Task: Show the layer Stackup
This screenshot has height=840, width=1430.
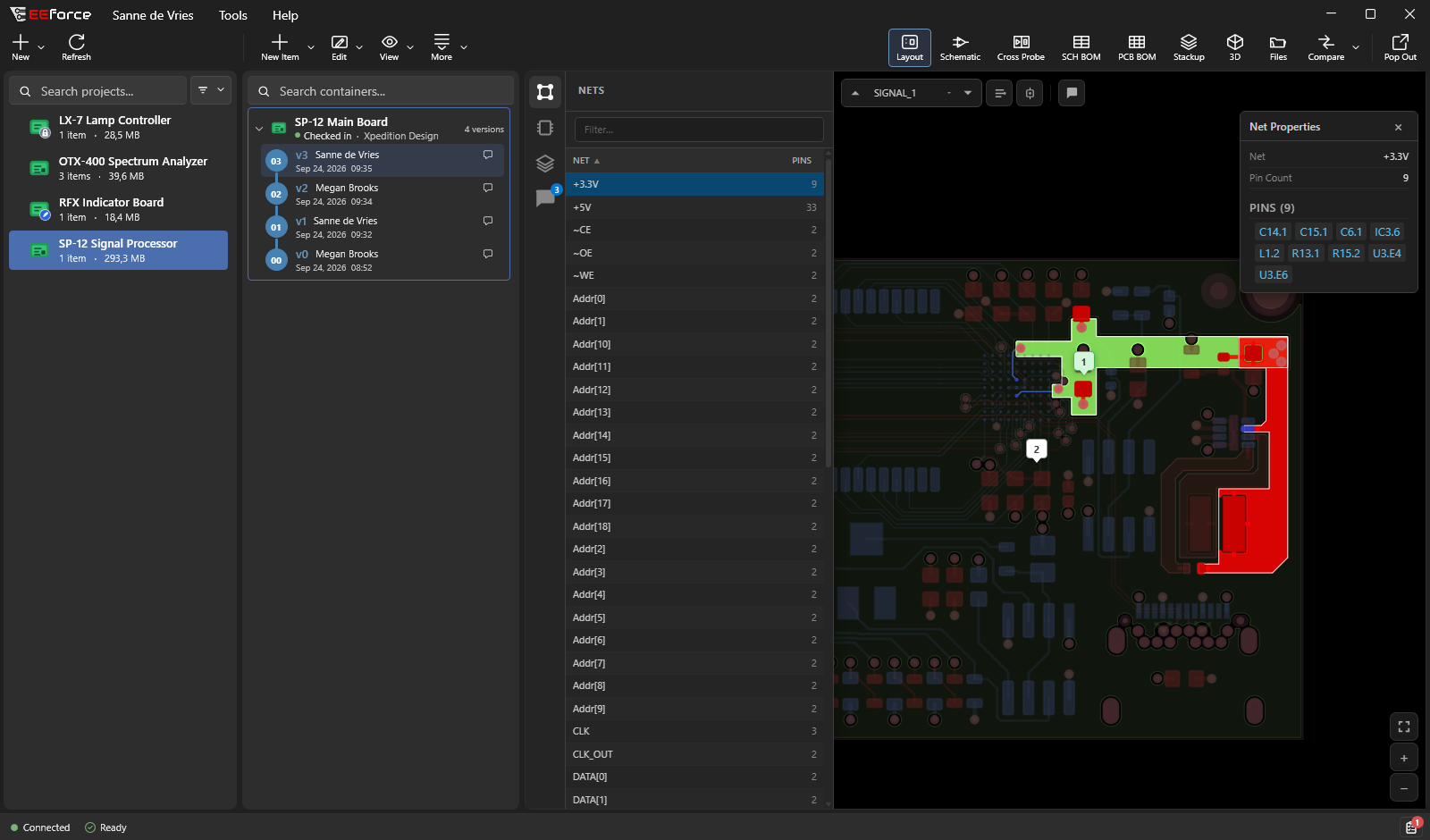Action: pyautogui.click(x=1189, y=47)
